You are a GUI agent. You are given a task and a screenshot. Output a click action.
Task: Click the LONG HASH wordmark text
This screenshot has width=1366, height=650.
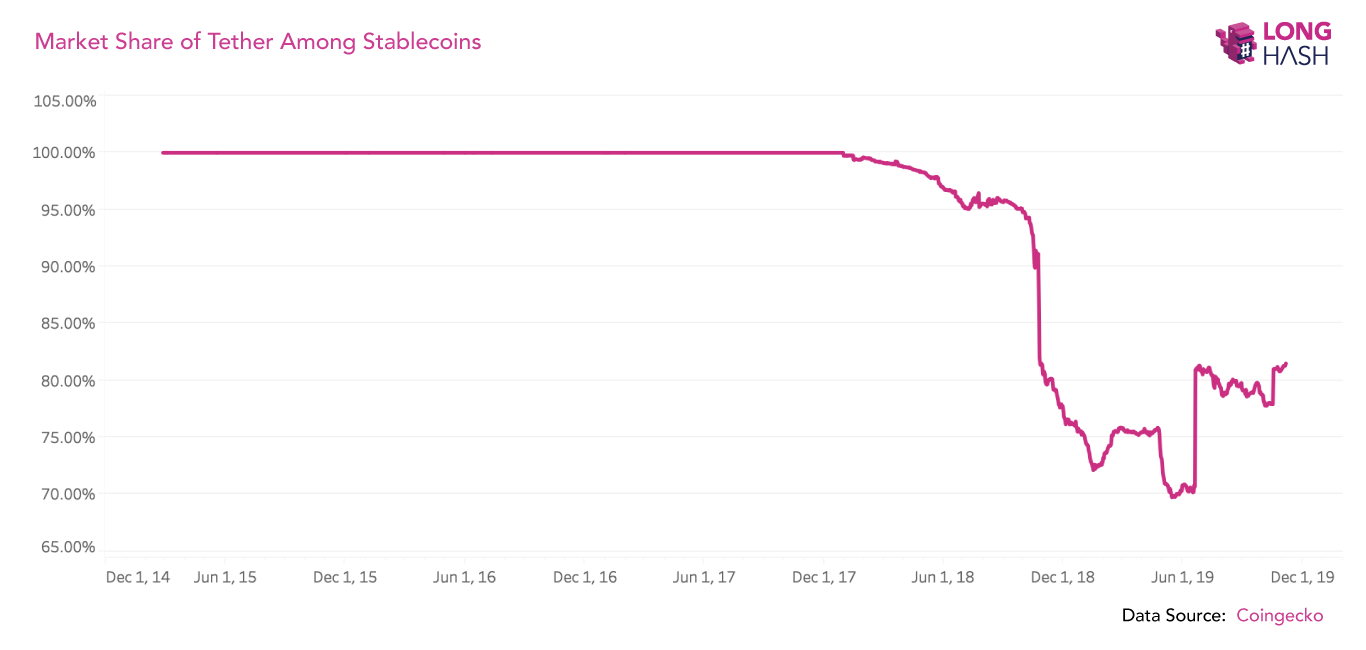[1297, 43]
